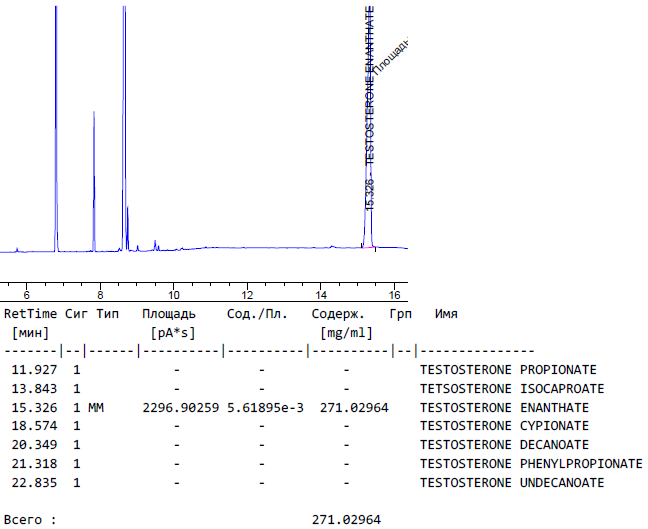Select the TESTOSTERONE DECANOATE row name
This screenshot has height=529, width=648.
pyautogui.click(x=504, y=445)
